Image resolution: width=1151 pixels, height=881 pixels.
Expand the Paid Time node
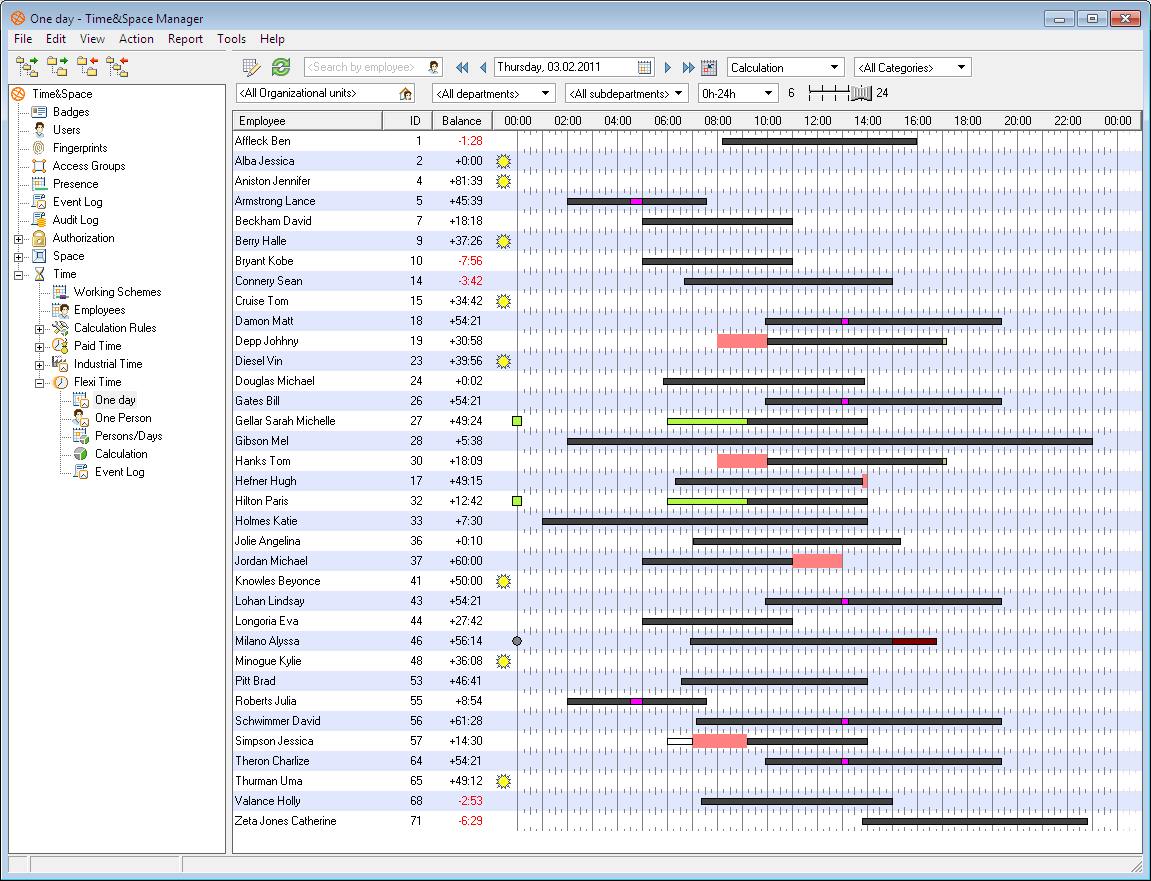click(40, 347)
